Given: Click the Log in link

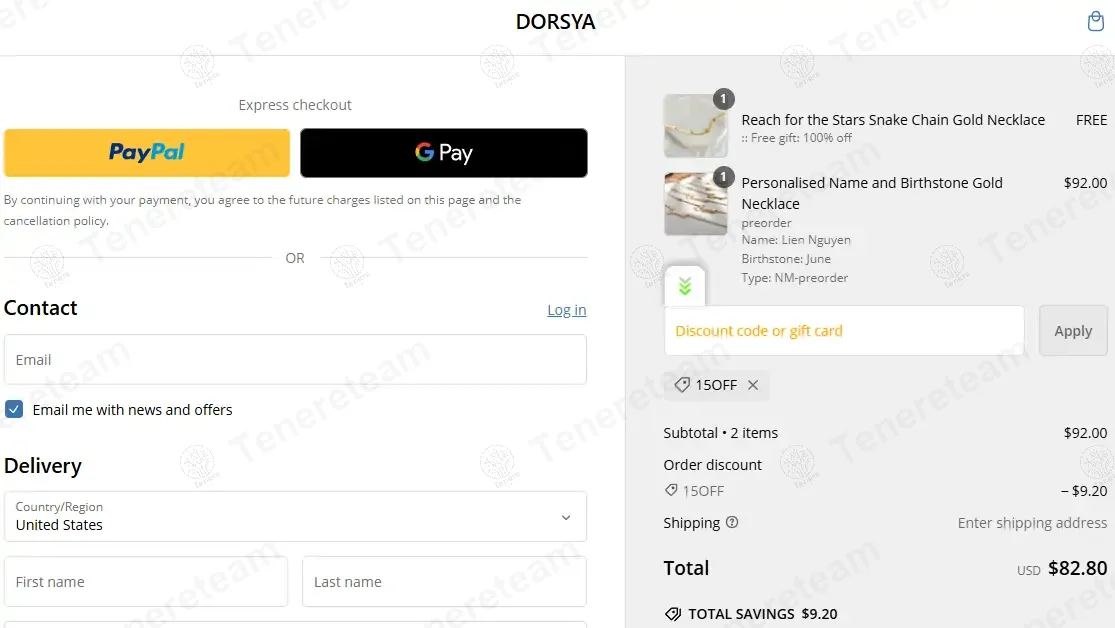Looking at the screenshot, I should point(566,310).
